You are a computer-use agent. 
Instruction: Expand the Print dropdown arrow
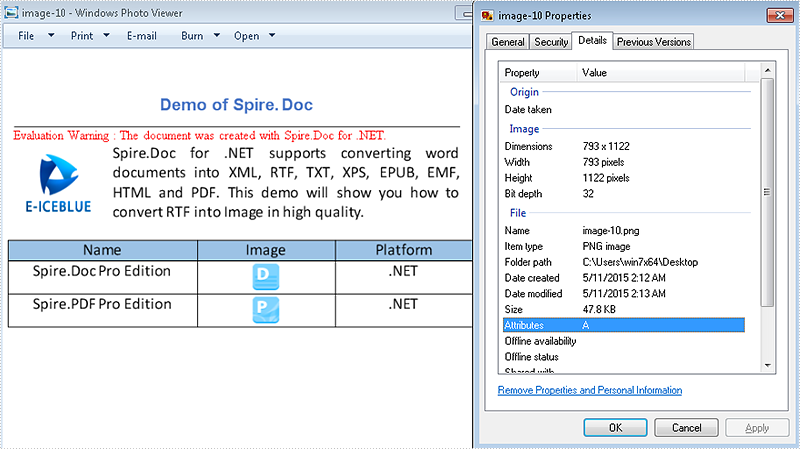click(106, 35)
